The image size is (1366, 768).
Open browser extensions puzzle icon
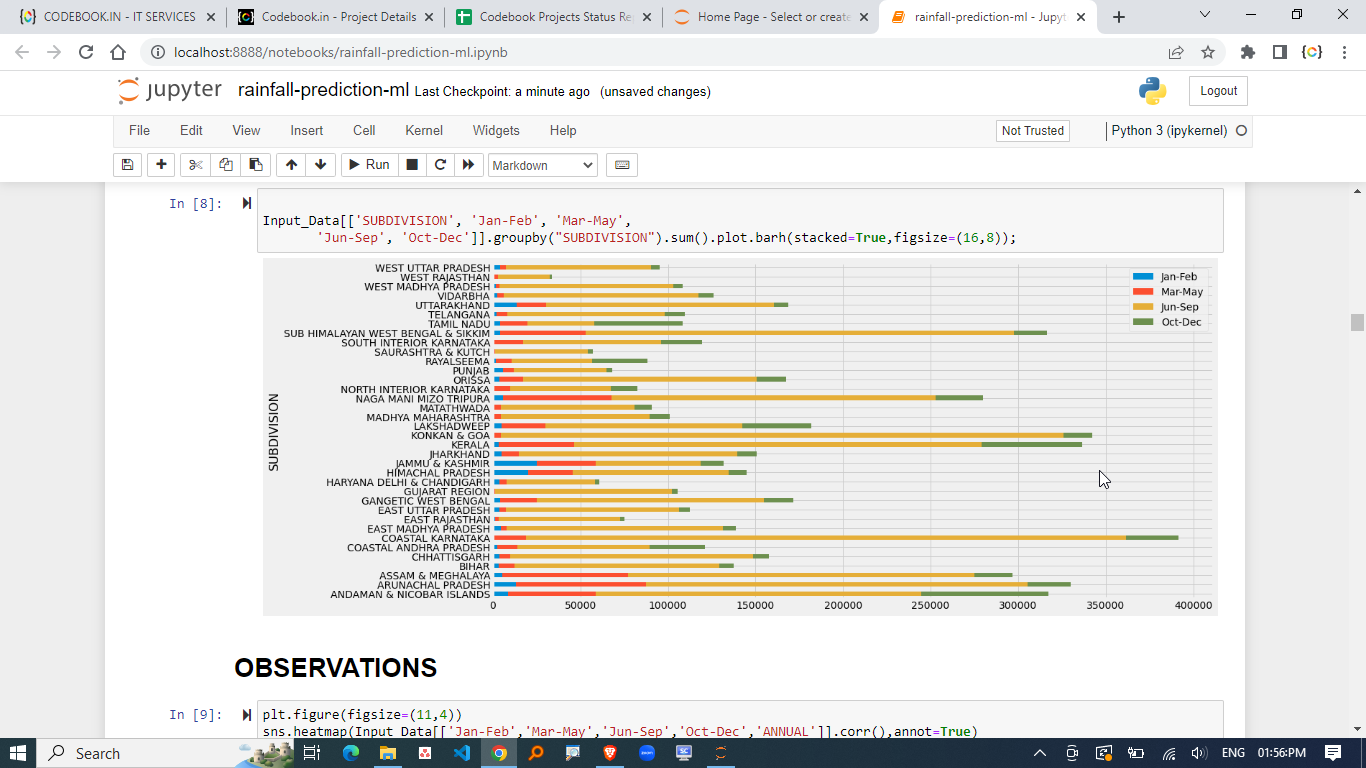(1247, 52)
